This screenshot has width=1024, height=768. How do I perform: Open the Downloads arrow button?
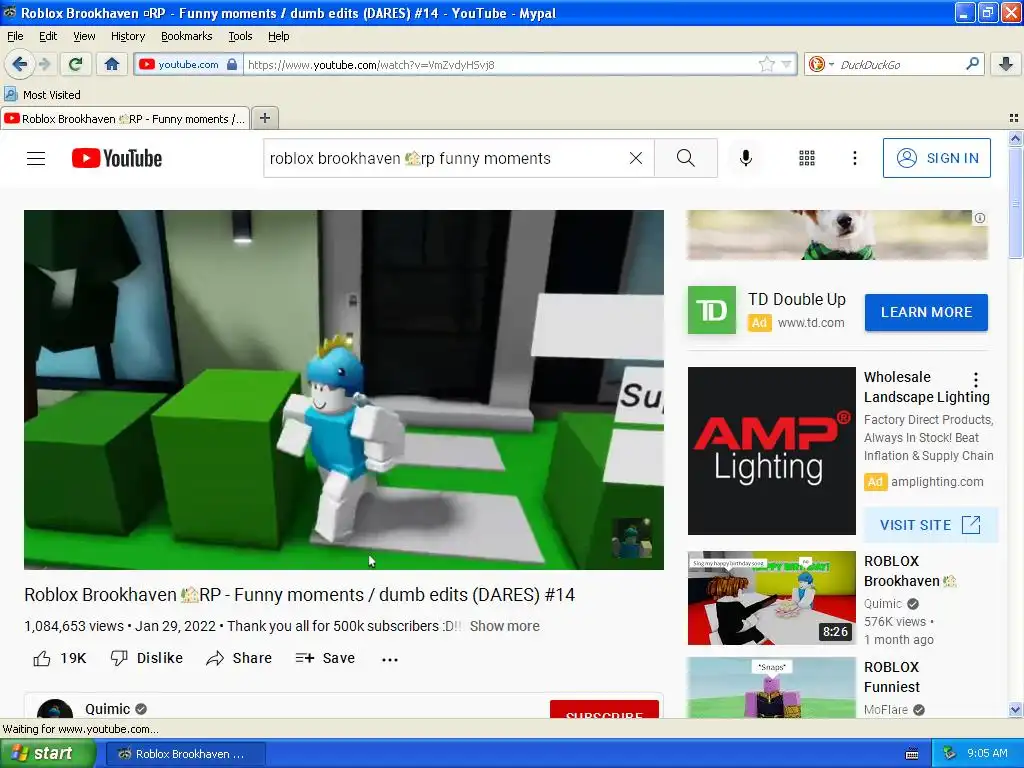(x=1006, y=64)
